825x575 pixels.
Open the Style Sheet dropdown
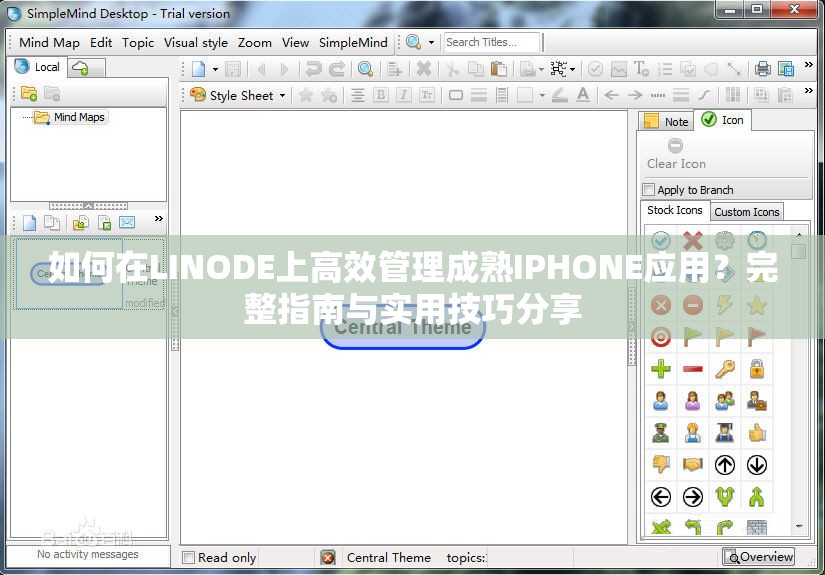[x=239, y=95]
